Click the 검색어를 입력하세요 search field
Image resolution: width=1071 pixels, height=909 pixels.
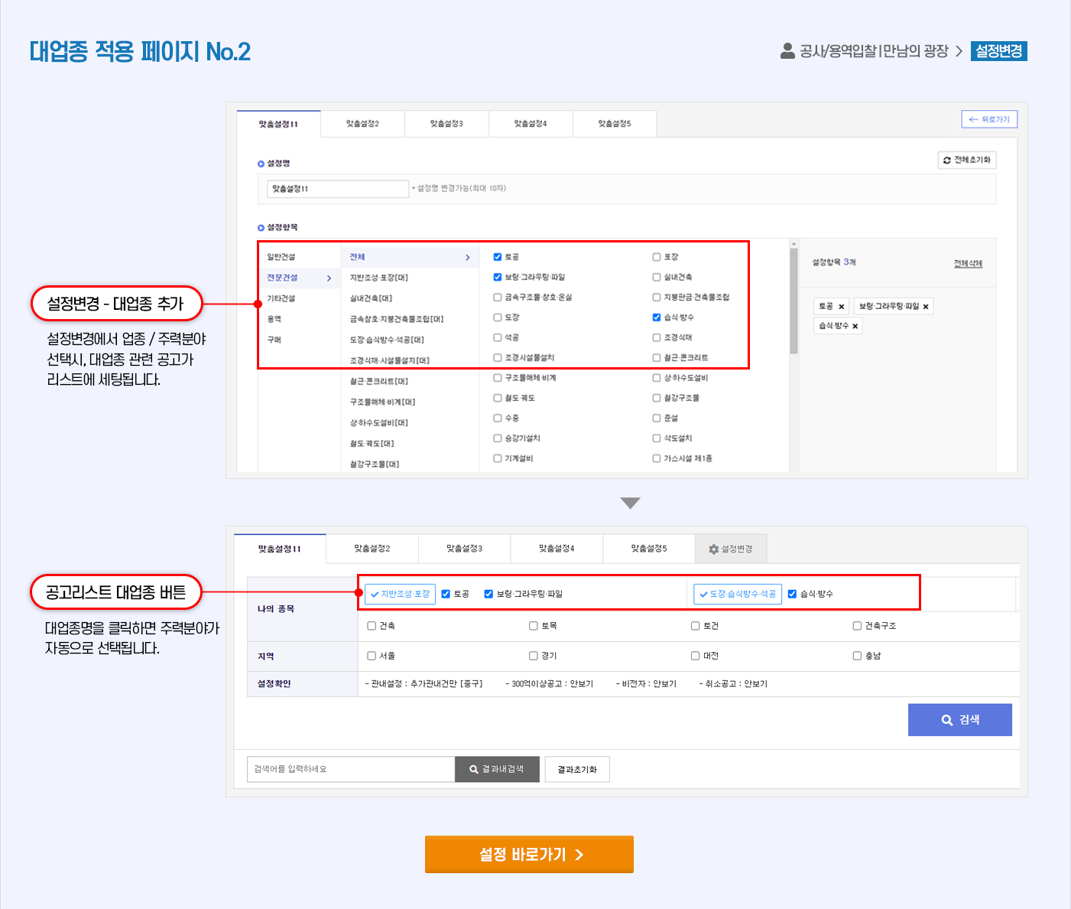click(351, 769)
